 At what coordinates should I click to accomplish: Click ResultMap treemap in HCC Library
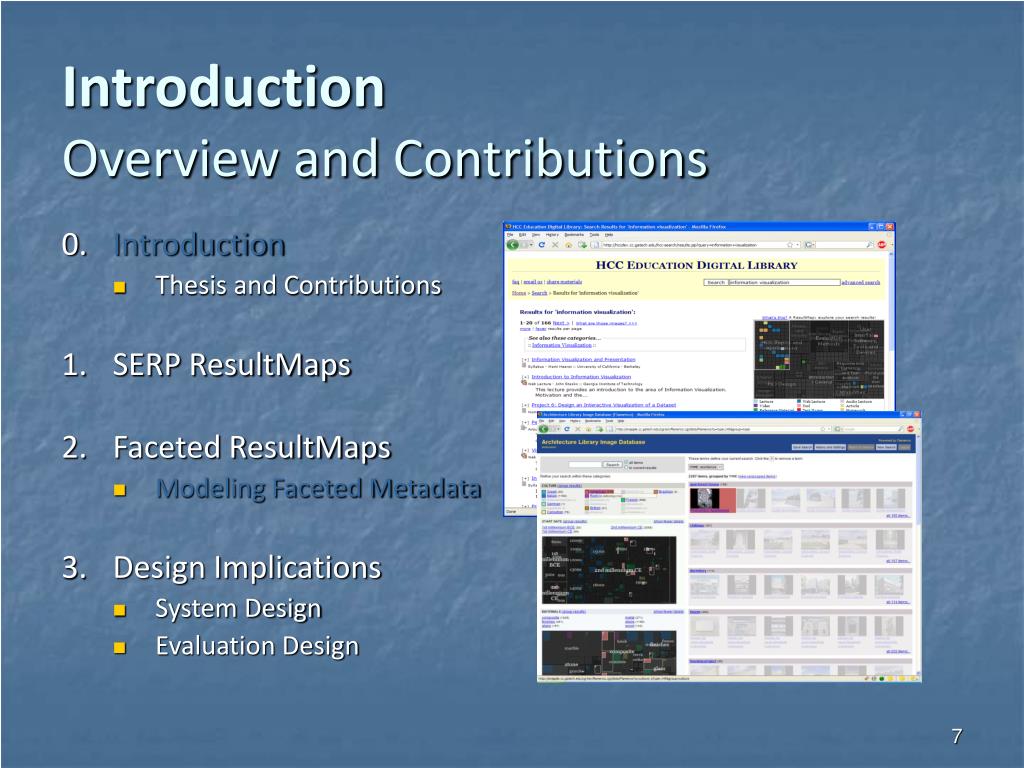pos(819,359)
